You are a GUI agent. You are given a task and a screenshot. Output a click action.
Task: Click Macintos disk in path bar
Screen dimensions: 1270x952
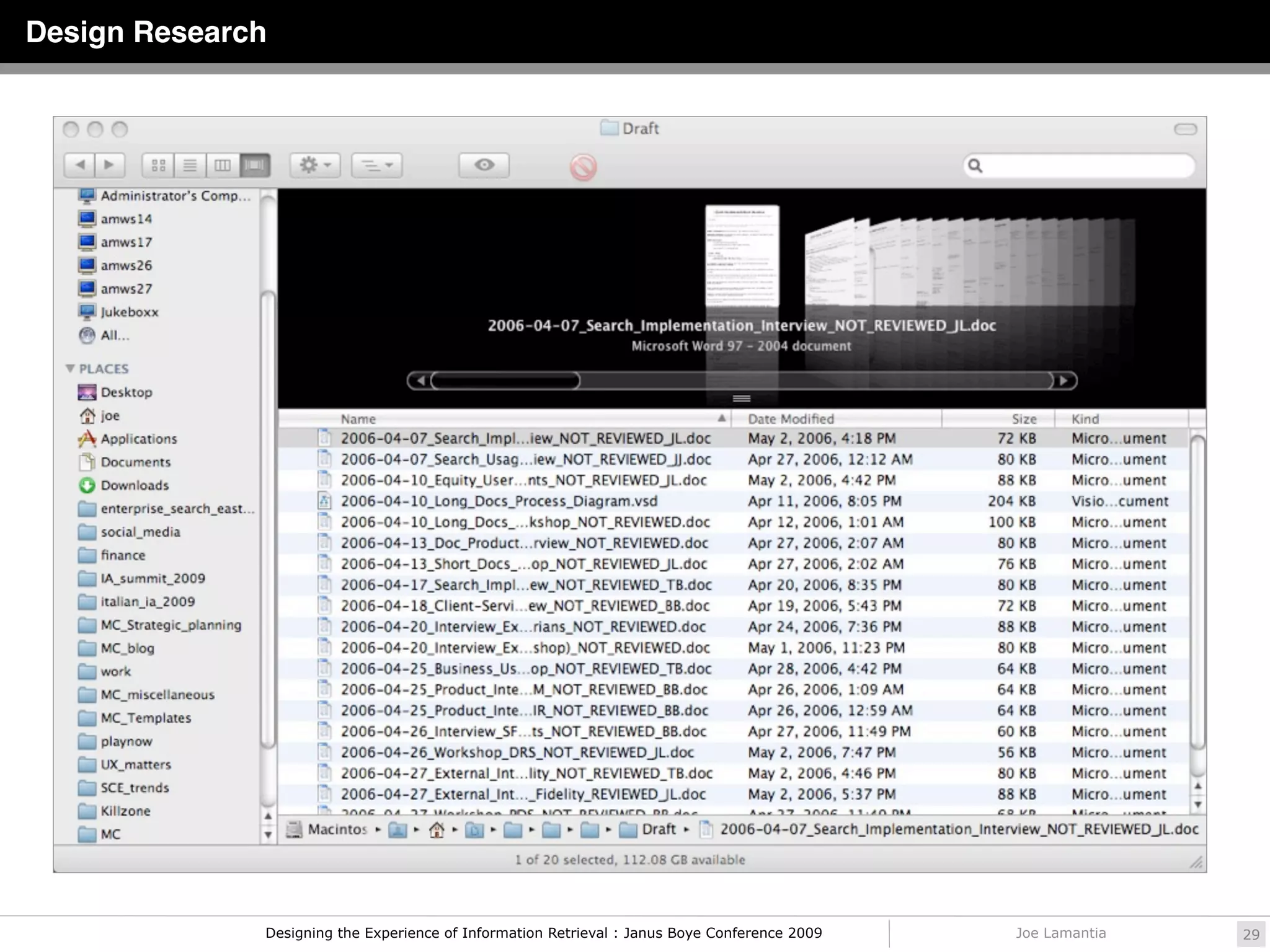click(328, 829)
